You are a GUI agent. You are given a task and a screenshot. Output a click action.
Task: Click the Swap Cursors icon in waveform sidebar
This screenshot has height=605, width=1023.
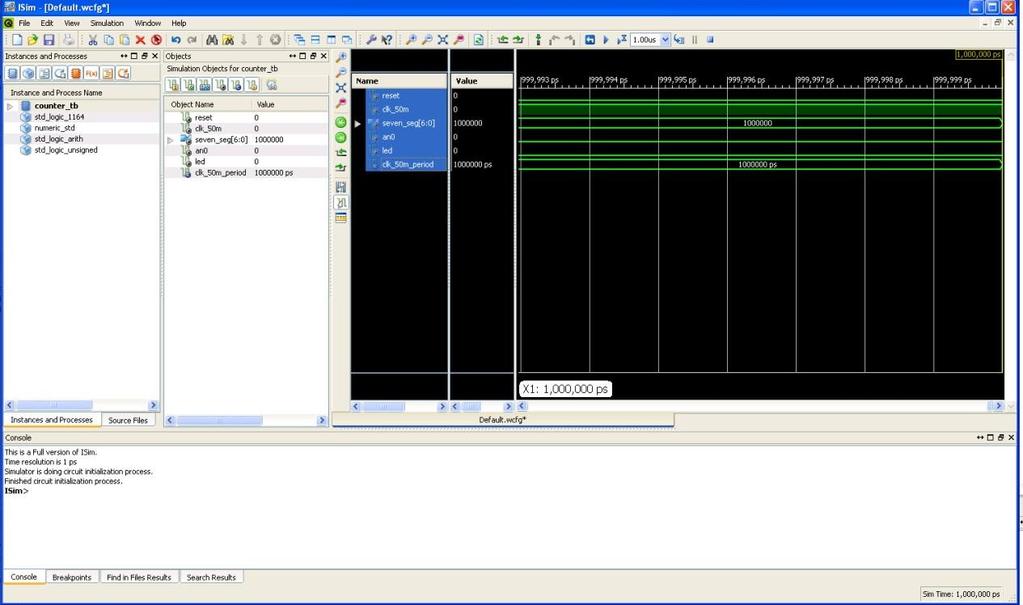tap(341, 187)
